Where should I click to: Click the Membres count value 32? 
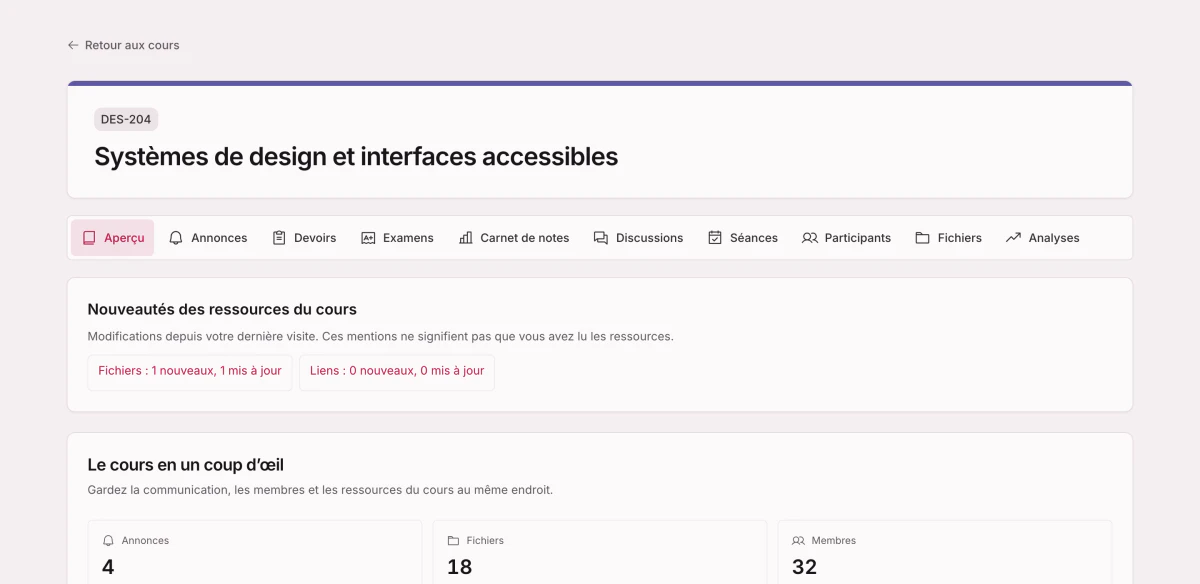804,567
